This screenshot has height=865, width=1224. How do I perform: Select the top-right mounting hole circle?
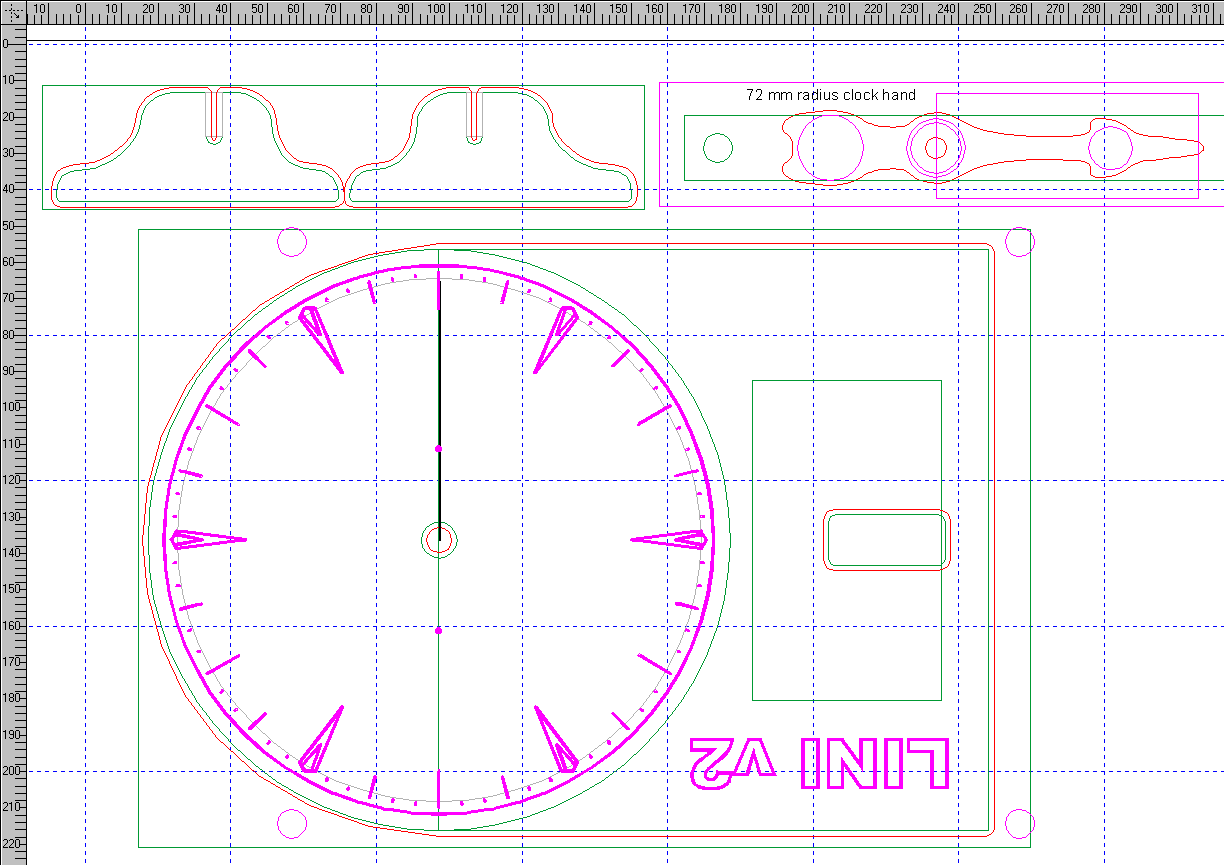[x=1019, y=242]
